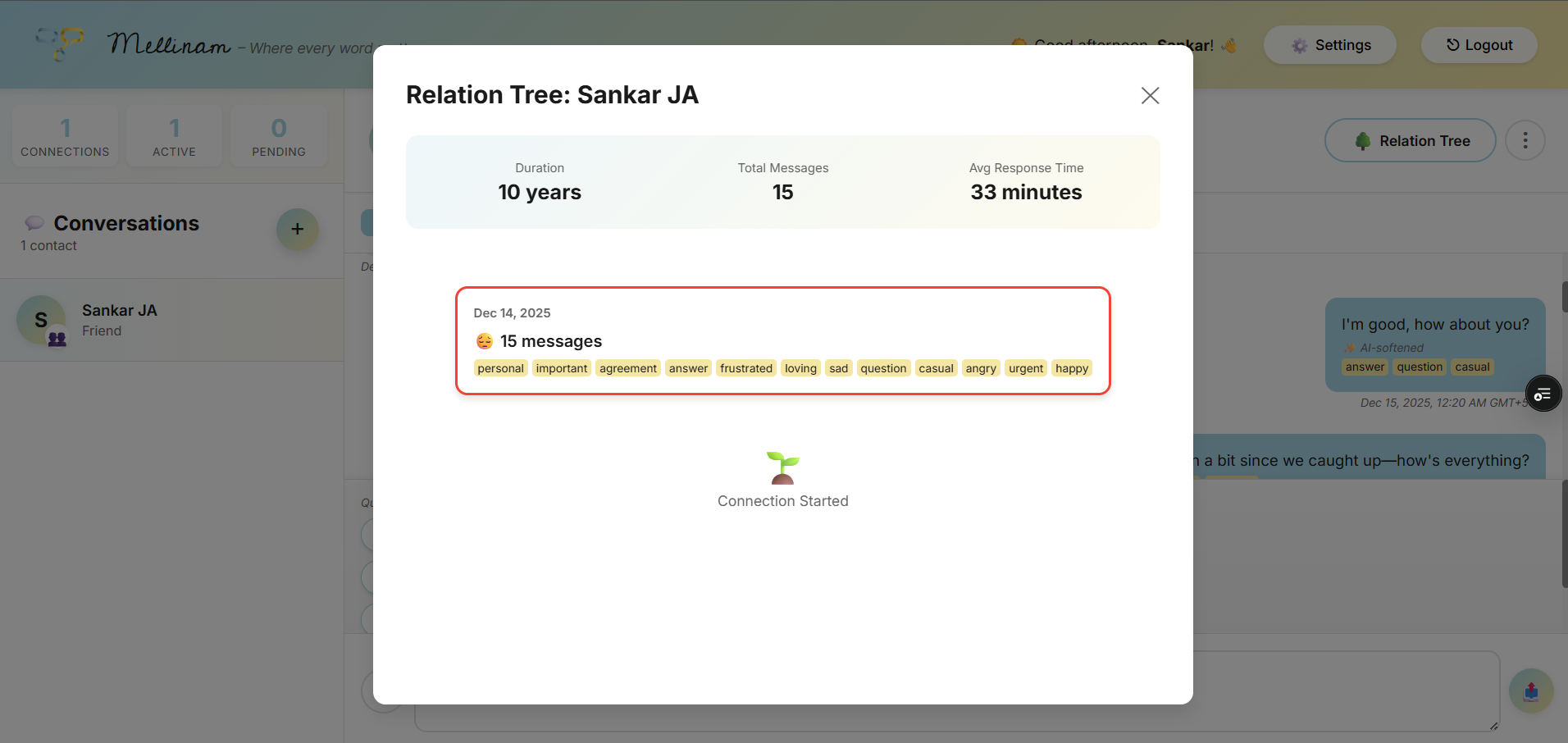
Task: Select the Sankar JA conversation
Action: 171,320
